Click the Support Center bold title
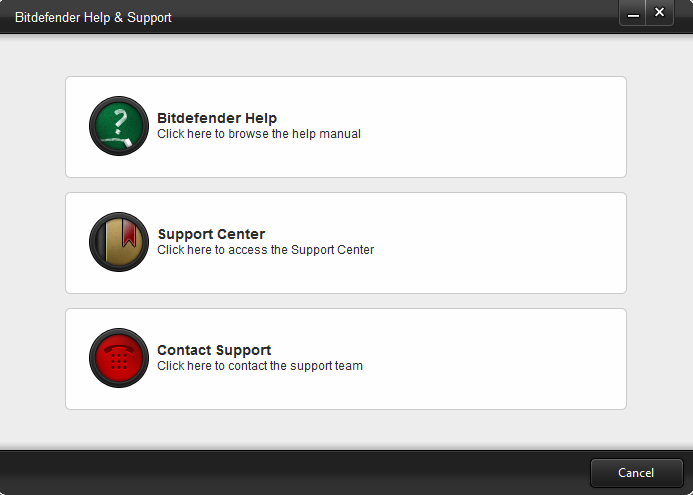The width and height of the screenshot is (693, 495). click(x=211, y=234)
